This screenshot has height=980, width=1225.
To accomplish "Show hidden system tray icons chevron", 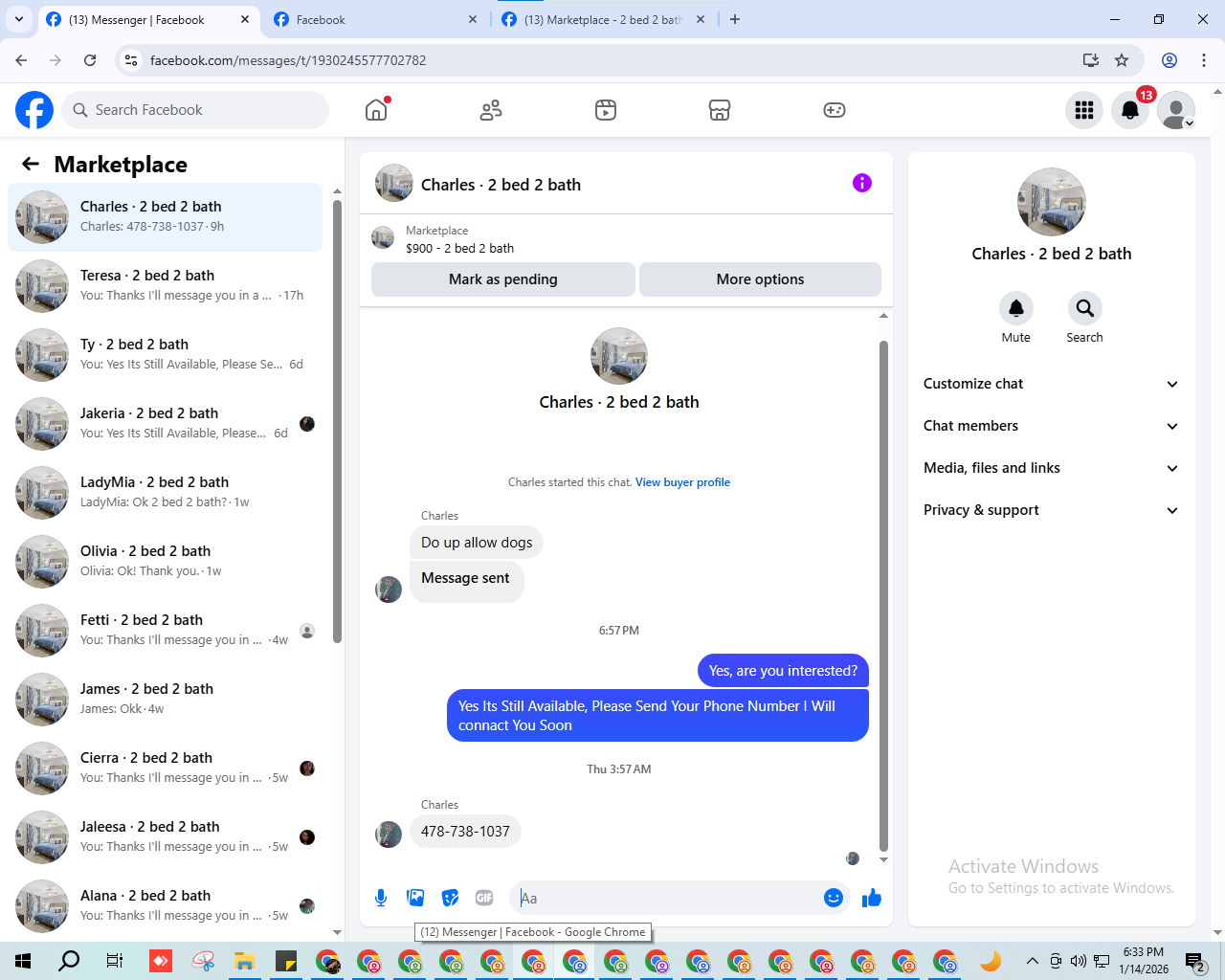I will (1032, 961).
